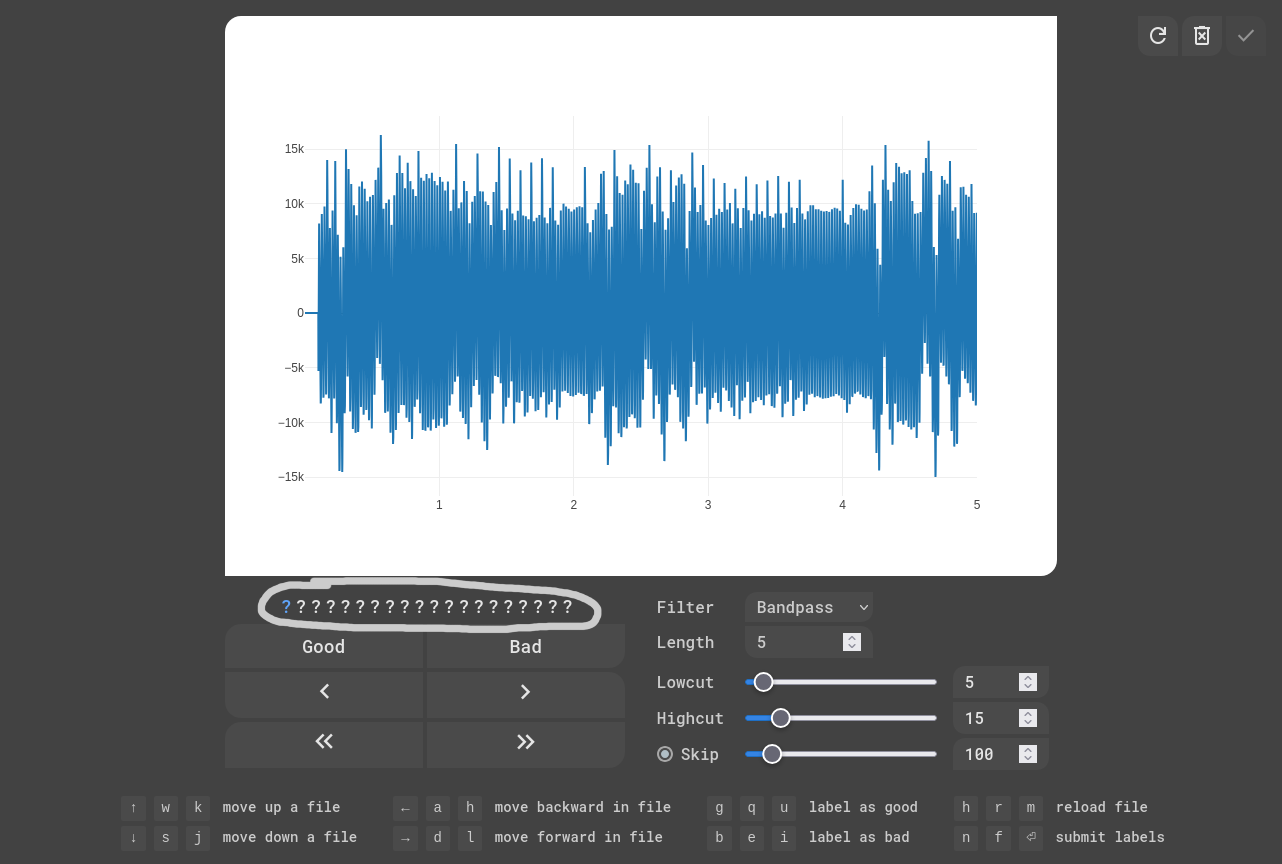Click the Lowcut value stepper arrows
1282x864 pixels.
click(1027, 682)
